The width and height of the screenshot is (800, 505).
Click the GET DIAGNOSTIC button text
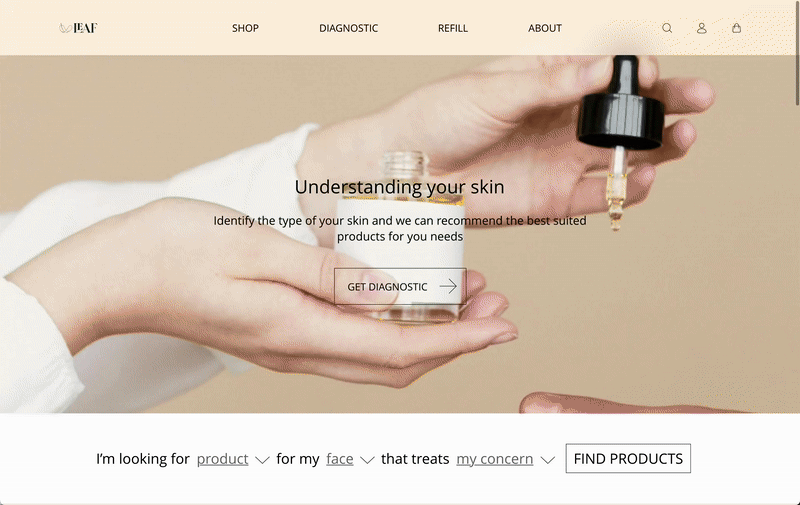pyautogui.click(x=387, y=287)
